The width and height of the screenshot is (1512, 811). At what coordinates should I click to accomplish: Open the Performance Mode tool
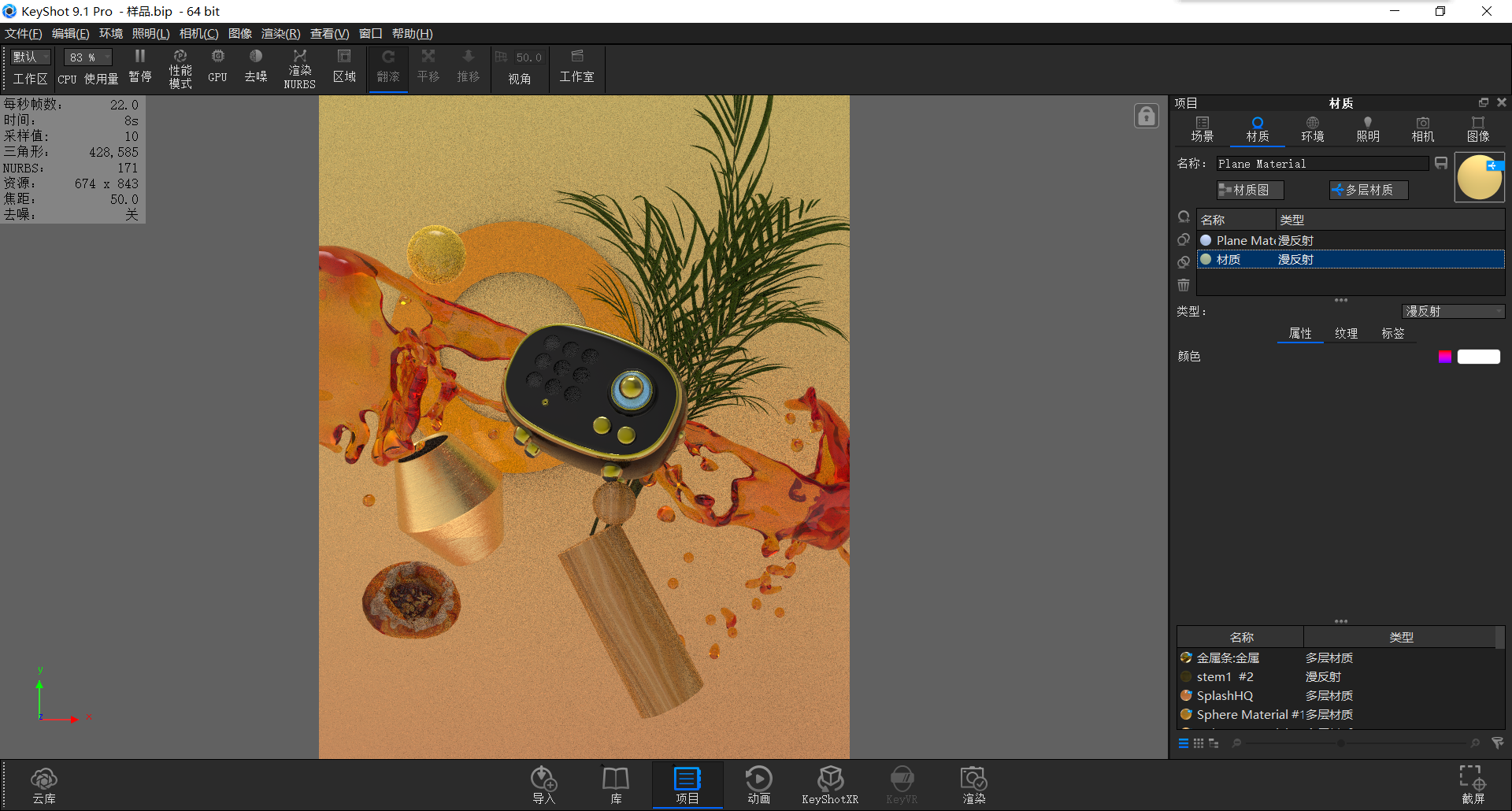(x=180, y=68)
